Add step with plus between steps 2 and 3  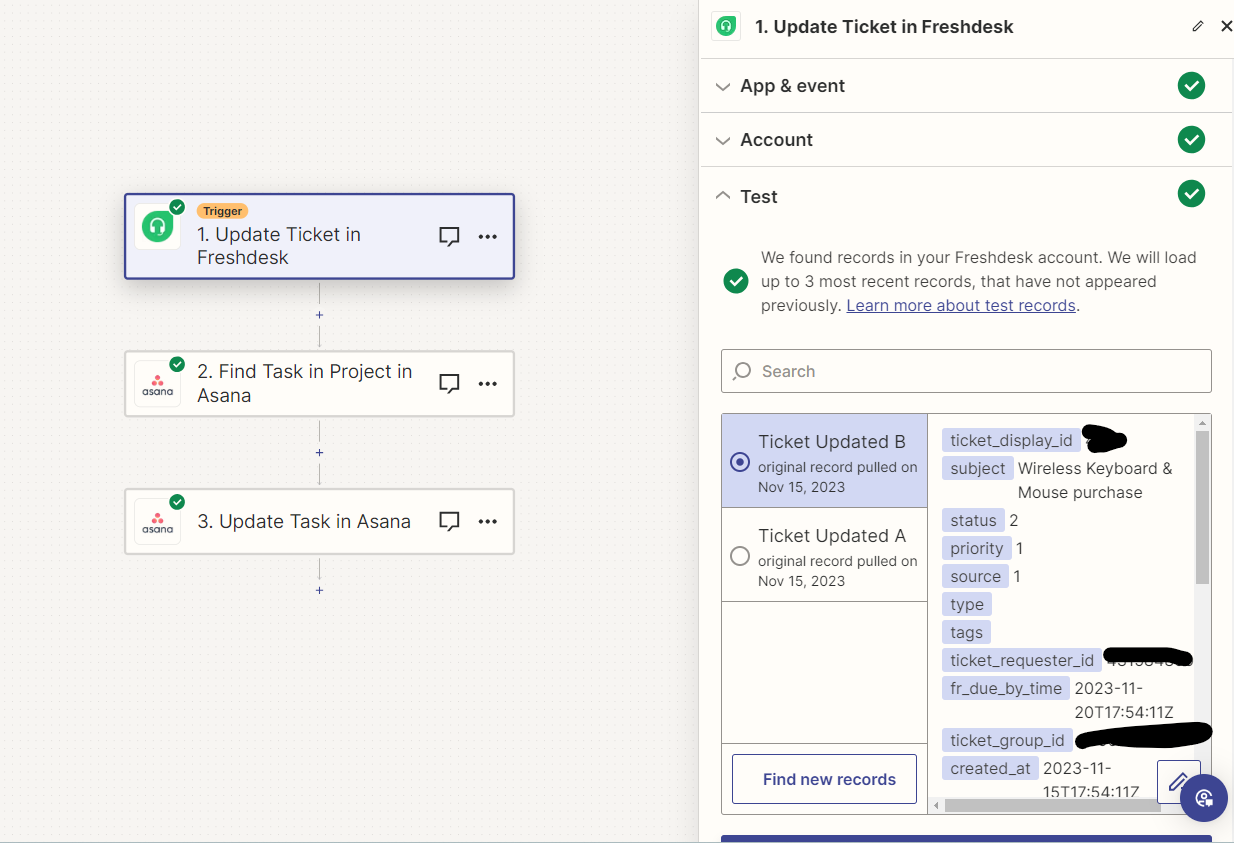(319, 453)
